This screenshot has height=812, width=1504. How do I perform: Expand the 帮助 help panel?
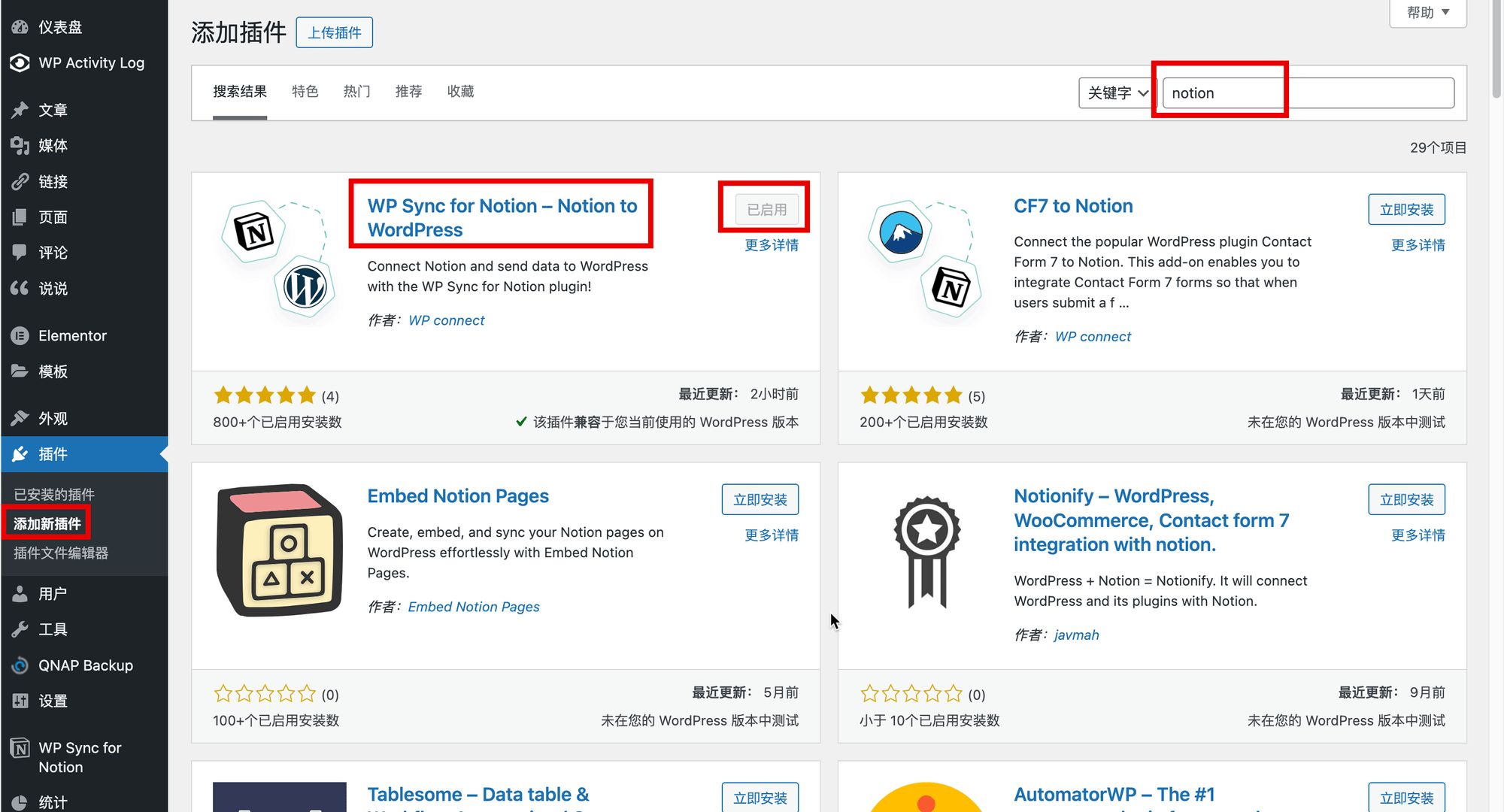pyautogui.click(x=1427, y=13)
